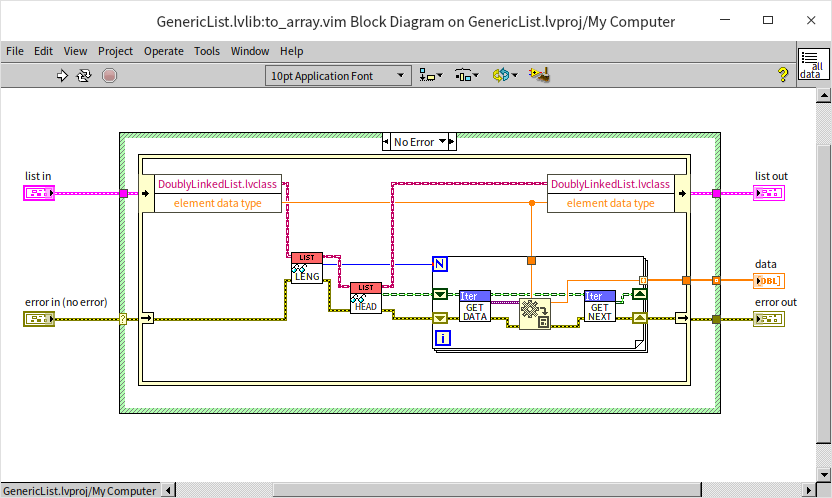Open the Reorder dropdown
832x498 pixels.
tap(504, 75)
